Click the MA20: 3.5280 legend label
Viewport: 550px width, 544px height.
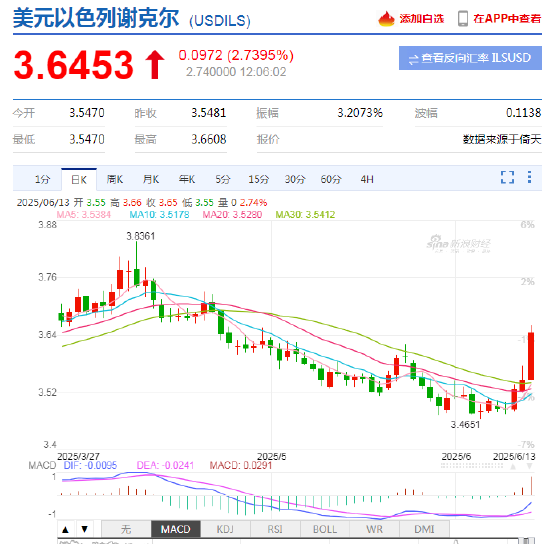coord(232,214)
